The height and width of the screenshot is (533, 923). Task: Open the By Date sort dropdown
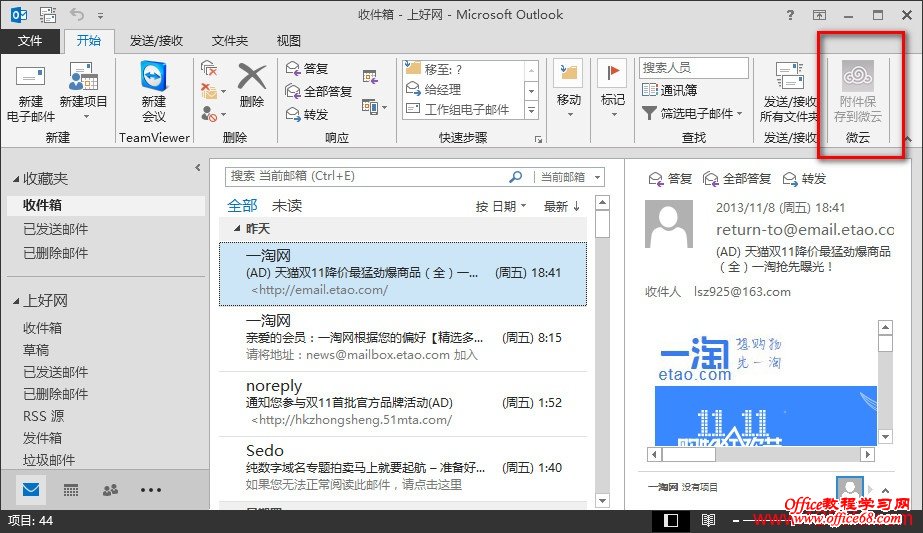501,207
